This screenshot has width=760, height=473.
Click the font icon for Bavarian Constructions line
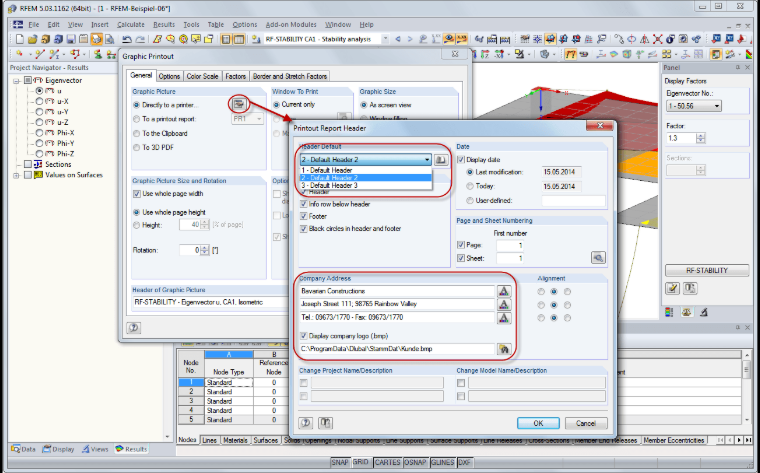click(x=504, y=291)
